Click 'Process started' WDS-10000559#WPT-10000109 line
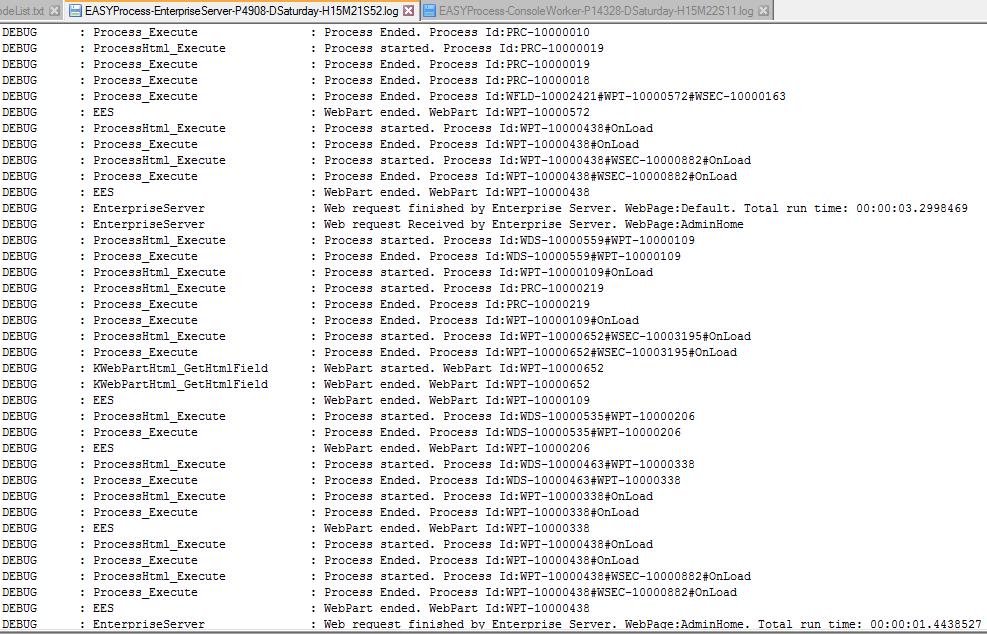Viewport: 987px width, 634px height. click(x=509, y=240)
